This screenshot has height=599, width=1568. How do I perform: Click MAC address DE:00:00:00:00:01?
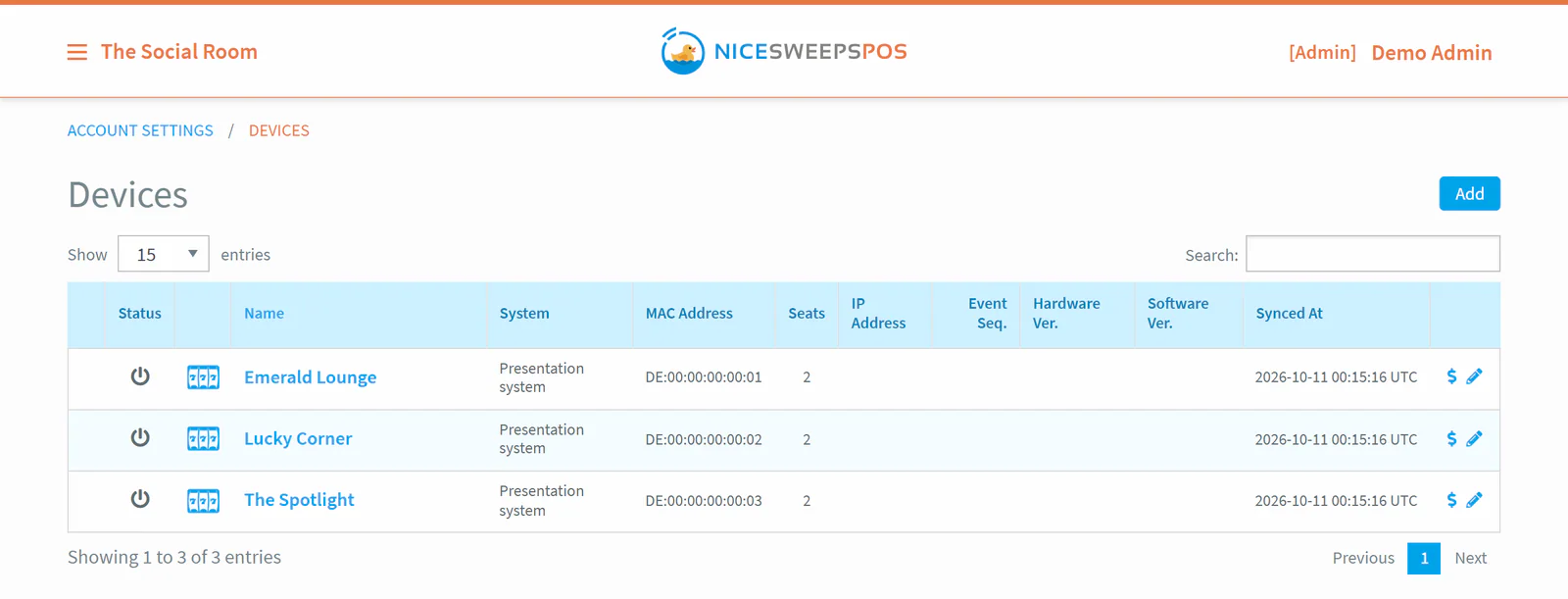tap(704, 377)
